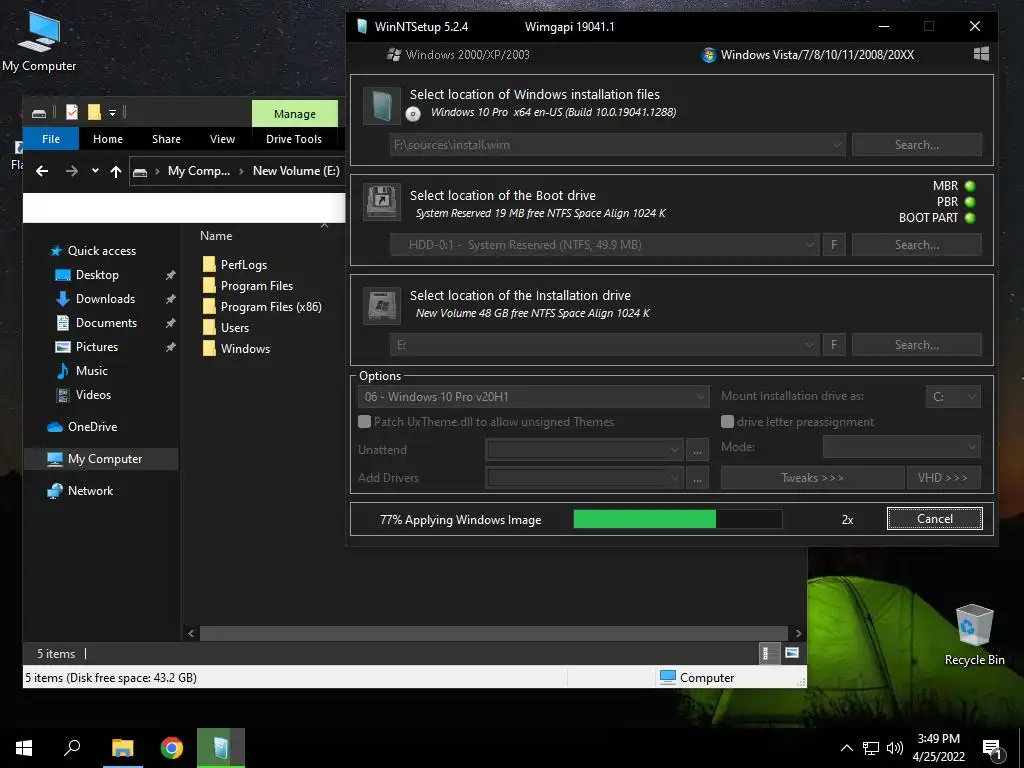
Task: Expand installation drive E: dropdown
Action: click(x=810, y=345)
